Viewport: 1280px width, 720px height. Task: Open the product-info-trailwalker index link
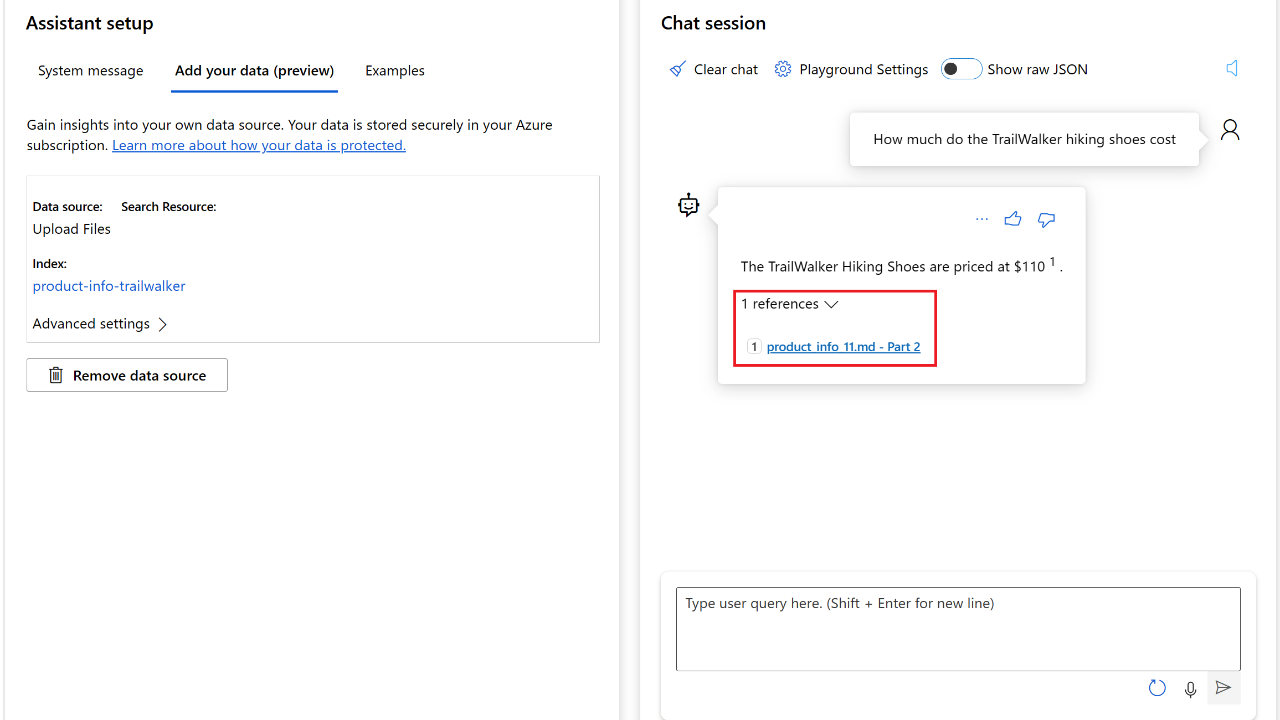point(109,286)
